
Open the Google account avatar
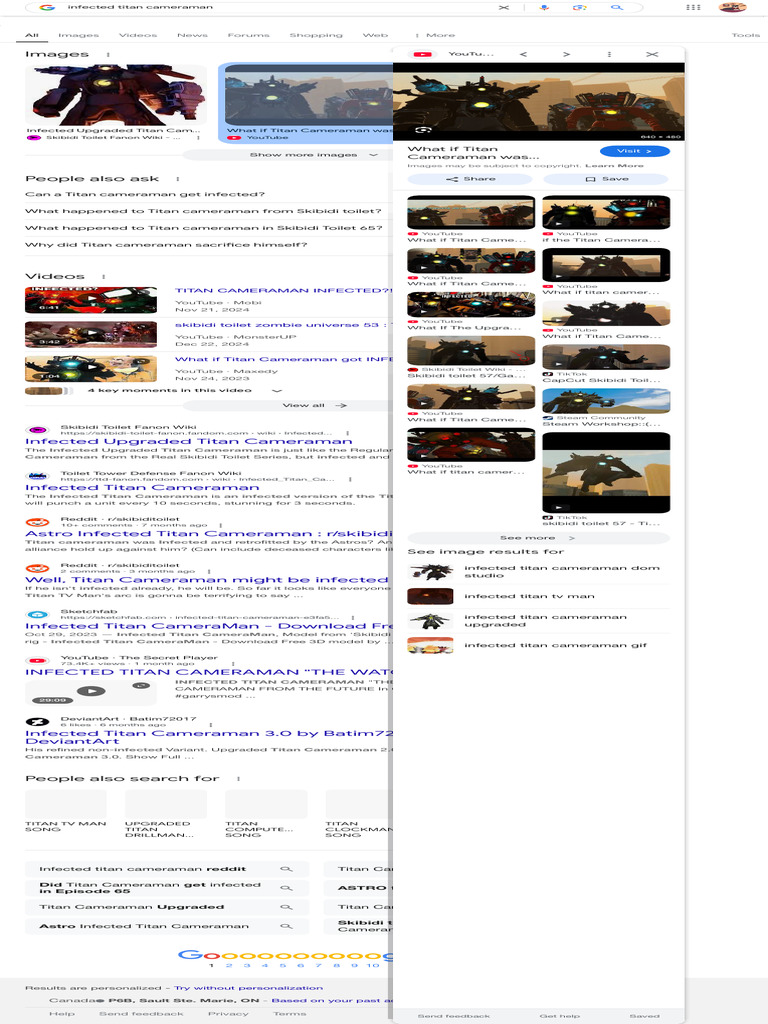pos(732,7)
